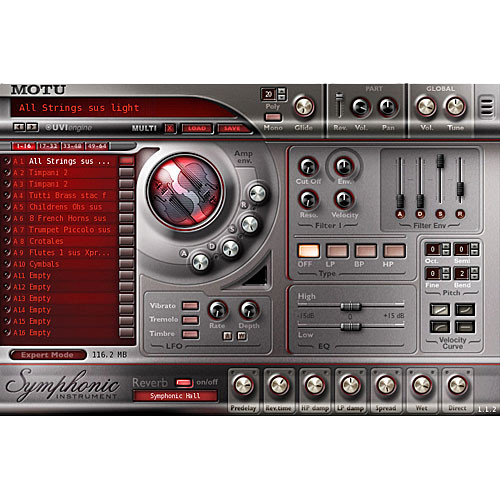500x500 pixels.
Task: Increase the Semi pitch value
Action: (475, 246)
